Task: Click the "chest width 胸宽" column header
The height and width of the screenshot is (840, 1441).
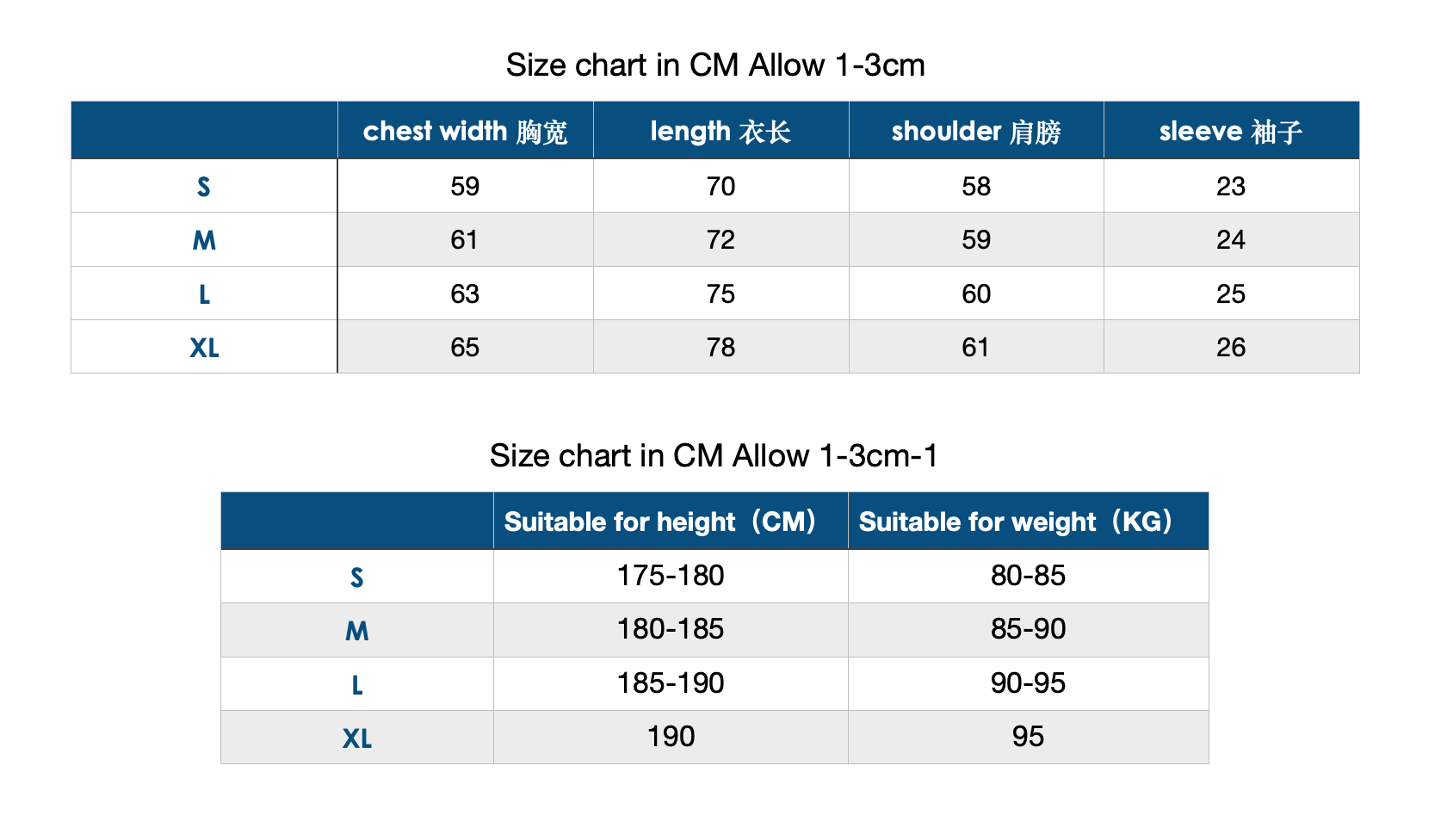Action: click(x=465, y=131)
